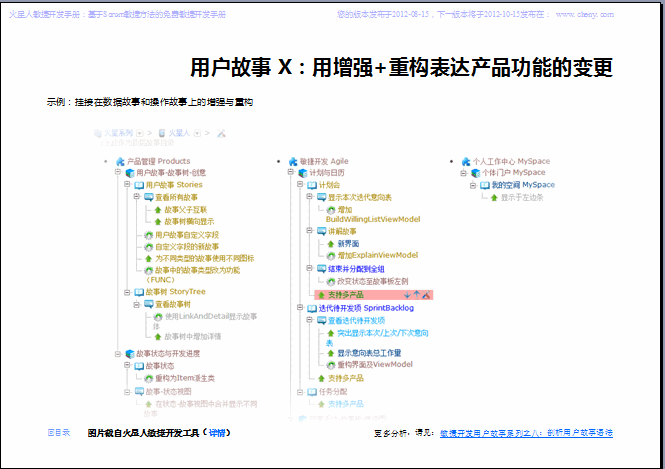Screen dimensions: 665x469
Task: Select the cube icon for 用户故事-故事树-创意
Action: pos(130,173)
